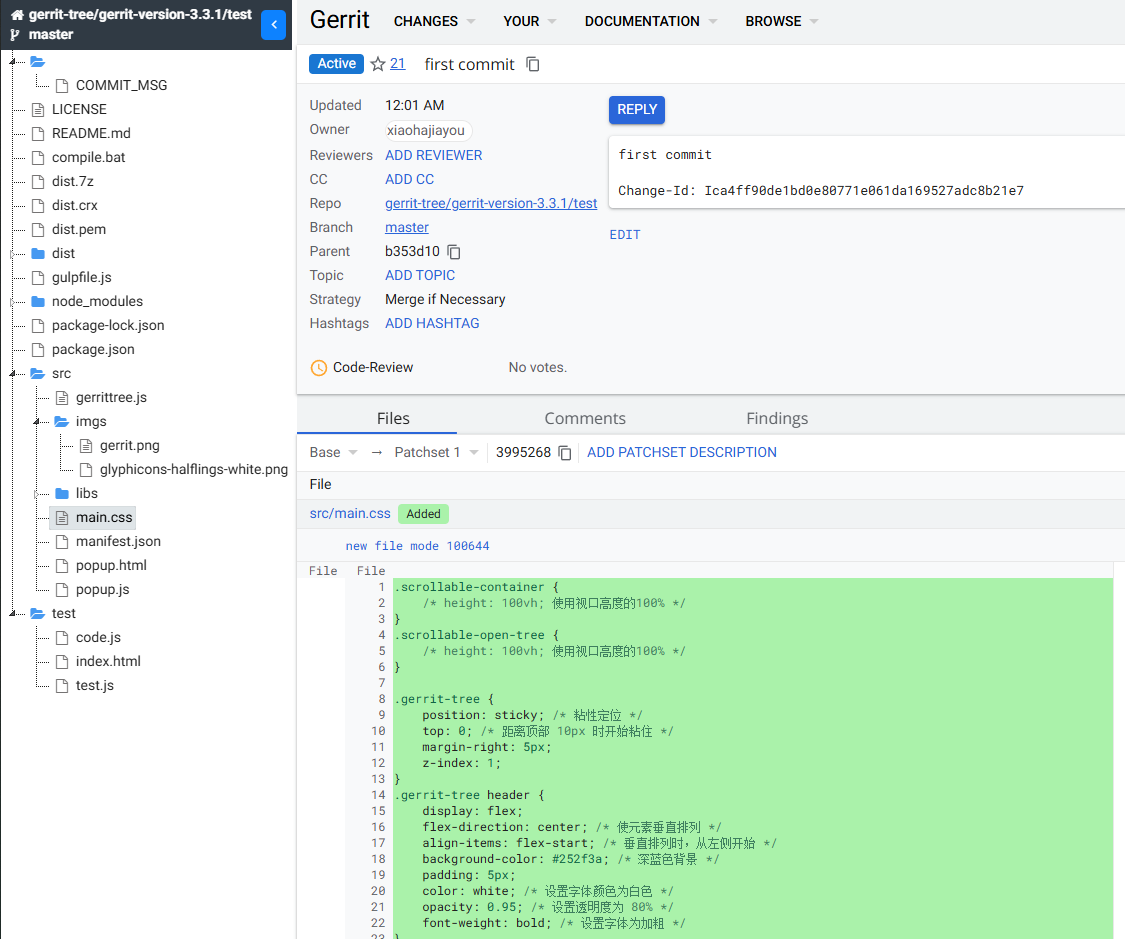The height and width of the screenshot is (939, 1125).
Task: Expand the libs folder node
Action: click(x=38, y=493)
